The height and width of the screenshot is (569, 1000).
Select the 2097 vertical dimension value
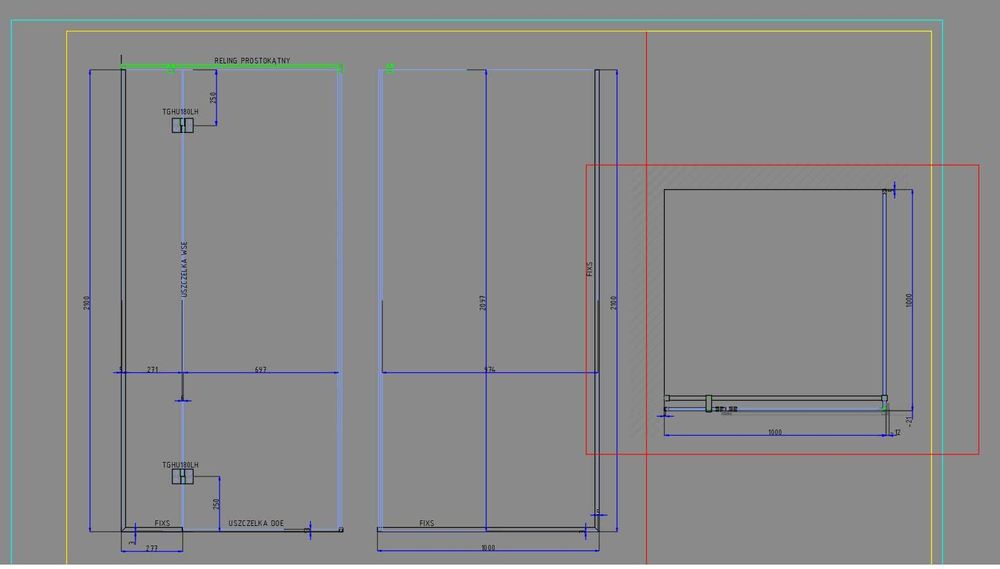tap(483, 302)
